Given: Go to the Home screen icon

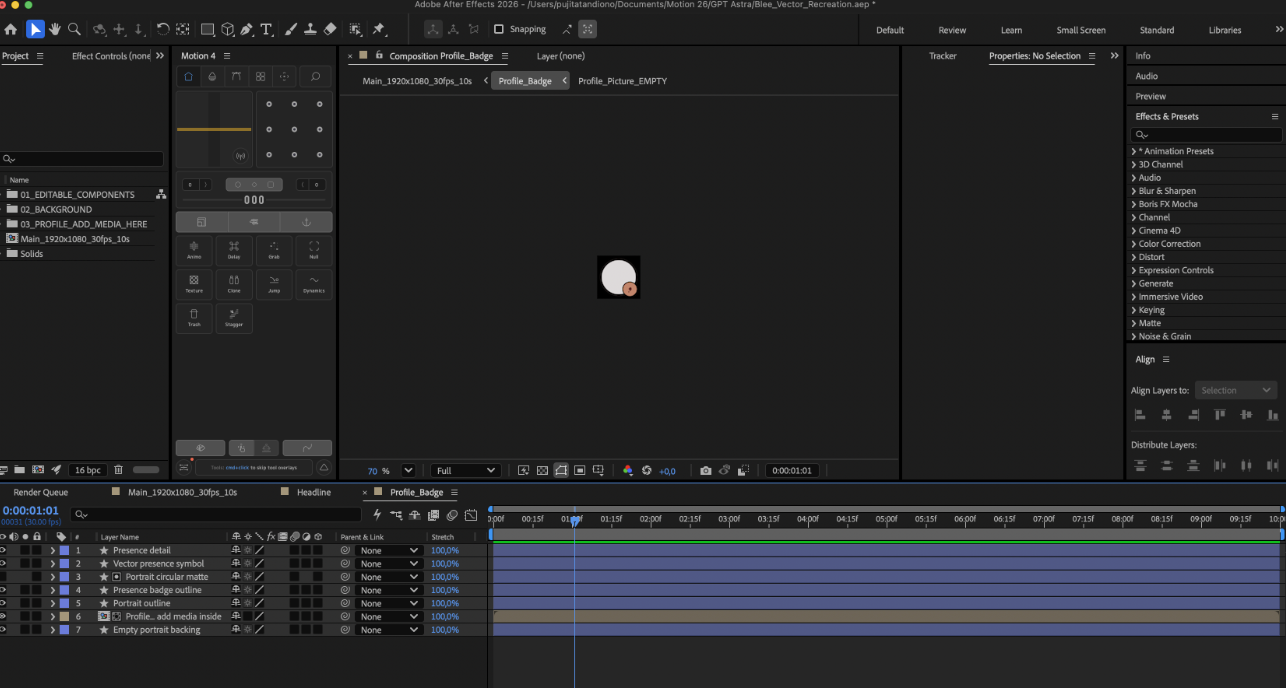Looking at the screenshot, I should click(x=11, y=29).
